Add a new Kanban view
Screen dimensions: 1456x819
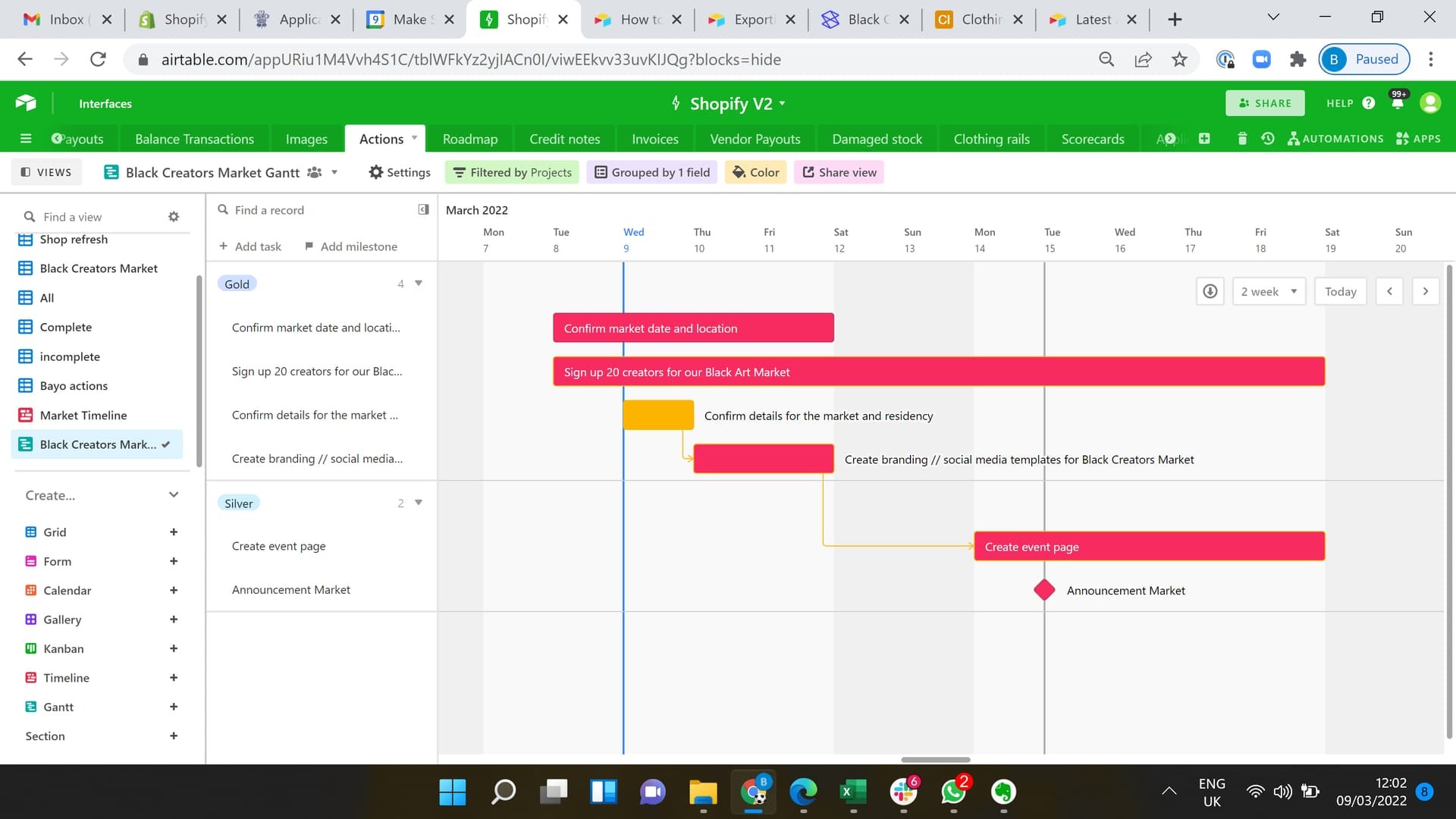tap(174, 649)
